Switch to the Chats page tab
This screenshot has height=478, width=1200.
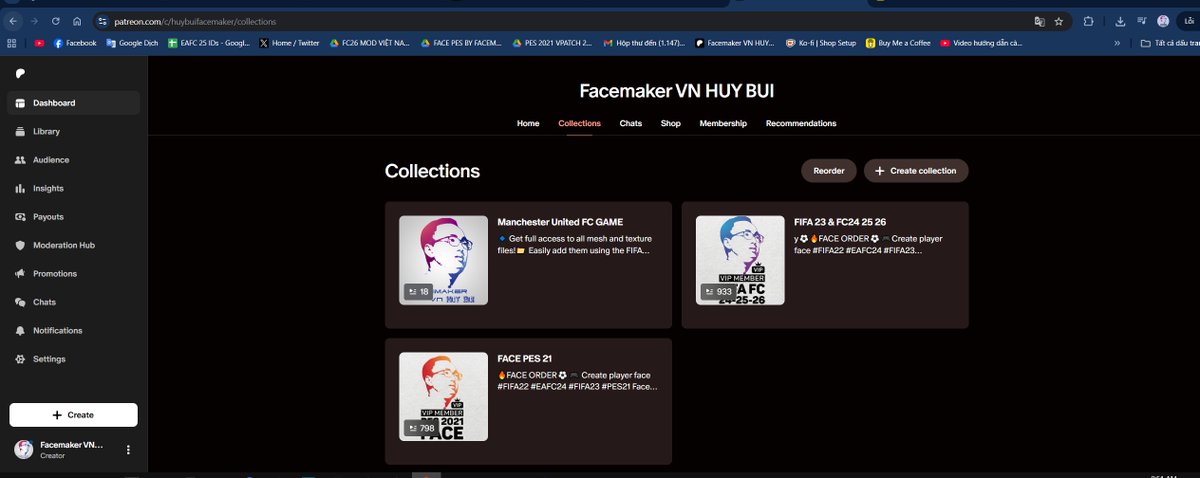(x=631, y=123)
